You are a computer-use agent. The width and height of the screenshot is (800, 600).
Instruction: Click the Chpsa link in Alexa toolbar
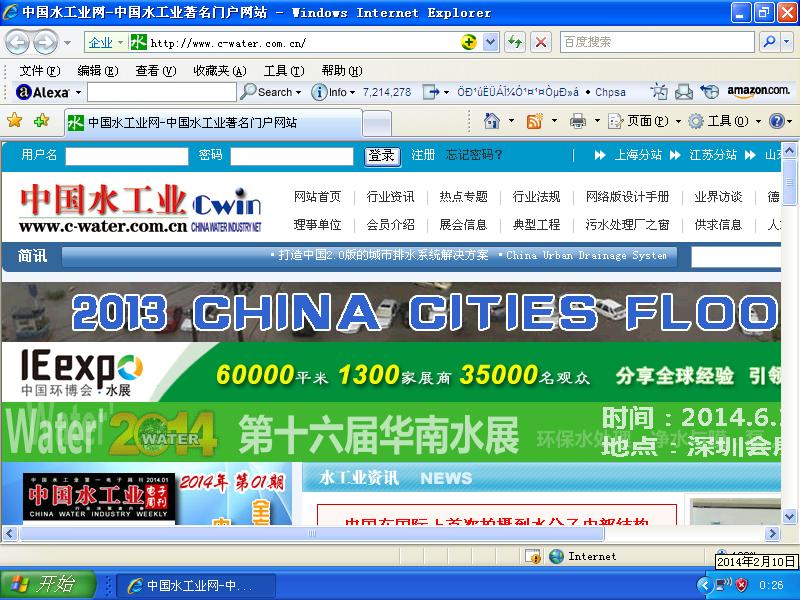tap(610, 92)
